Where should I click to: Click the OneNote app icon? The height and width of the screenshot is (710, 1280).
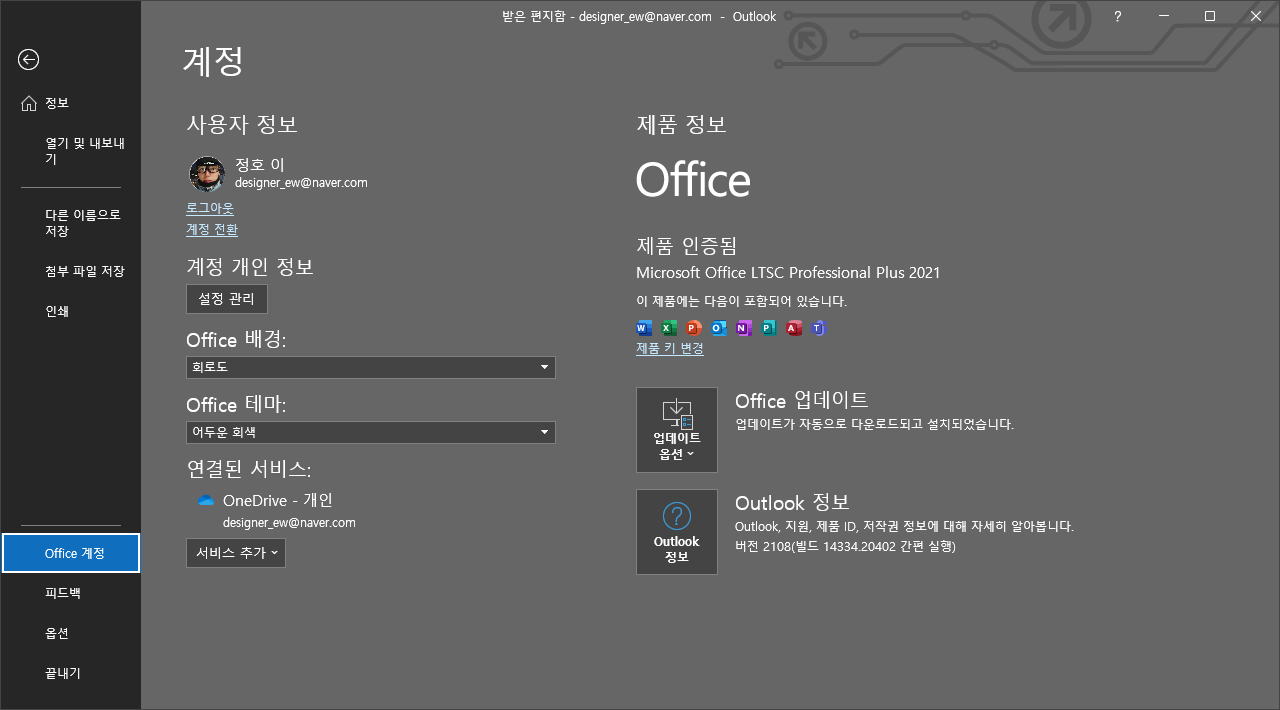pyautogui.click(x=744, y=328)
